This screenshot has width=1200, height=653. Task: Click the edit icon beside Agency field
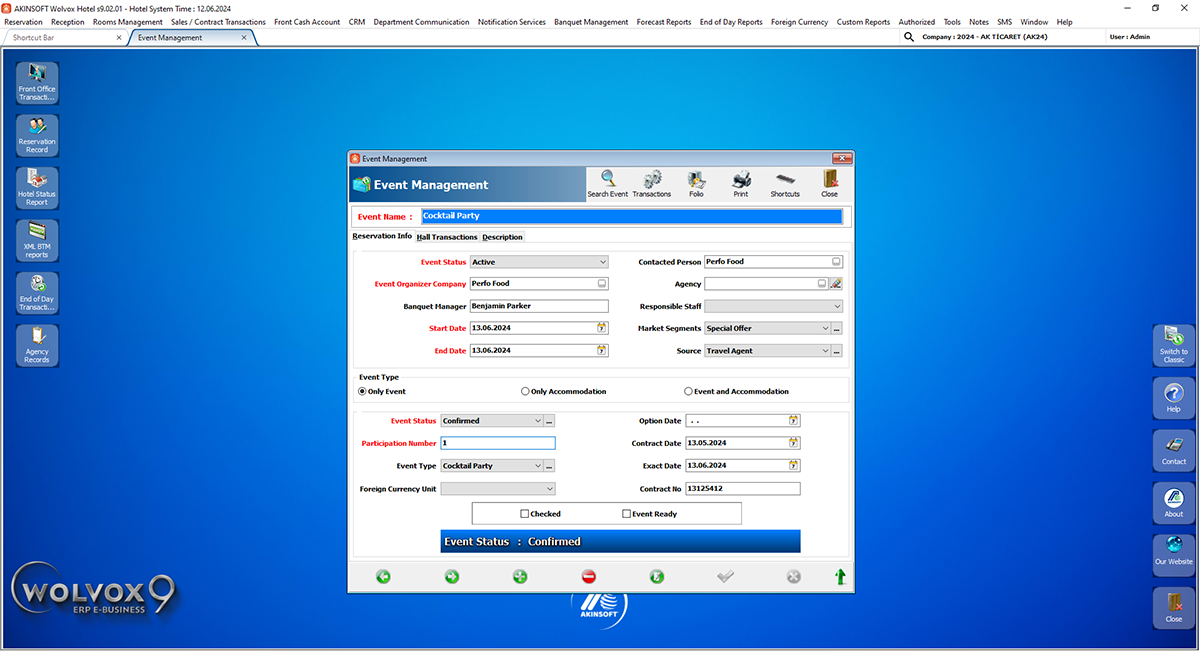[x=836, y=284]
